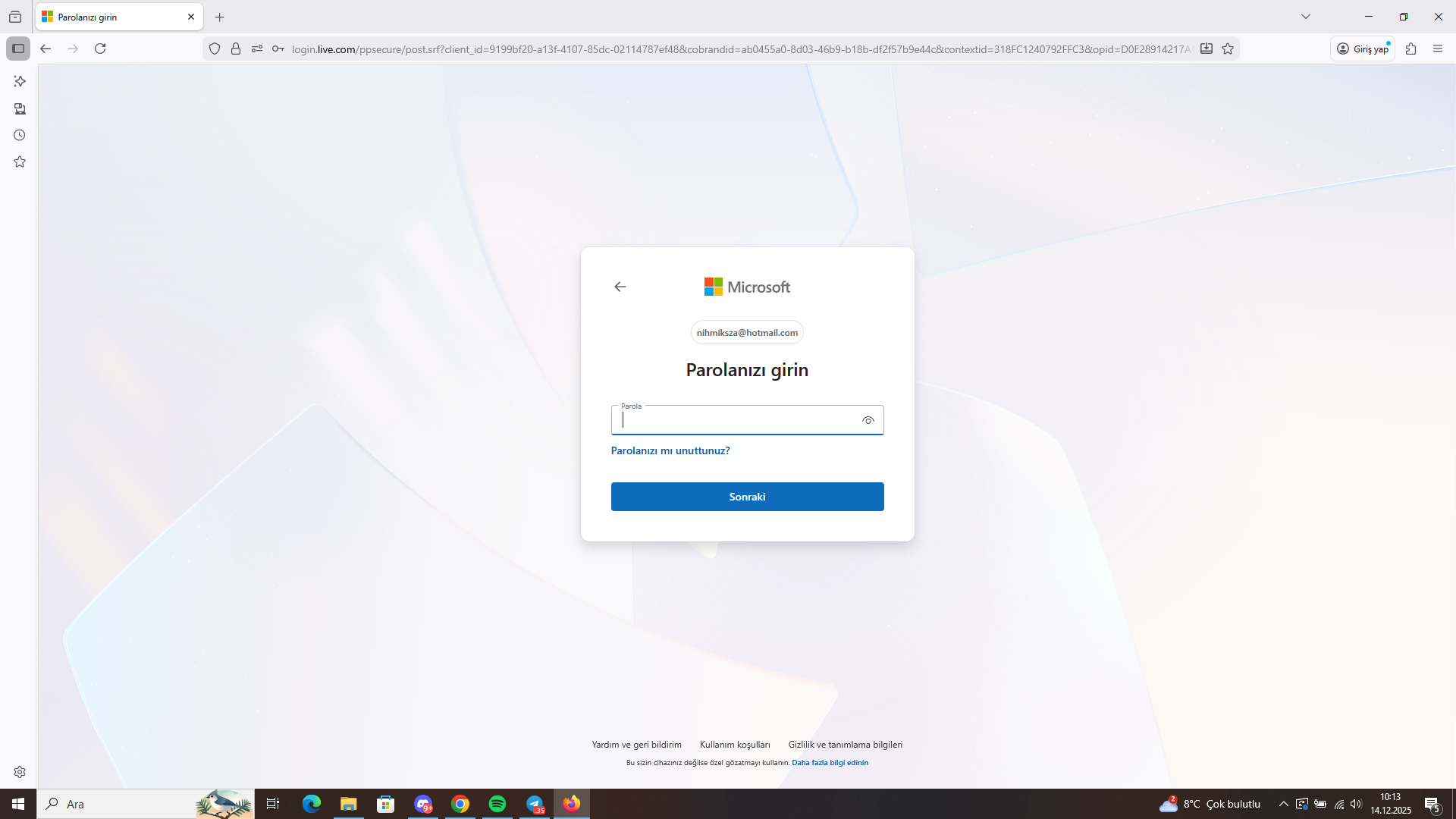Open Microsoft Store from taskbar
1456x819 pixels.
pos(386,804)
